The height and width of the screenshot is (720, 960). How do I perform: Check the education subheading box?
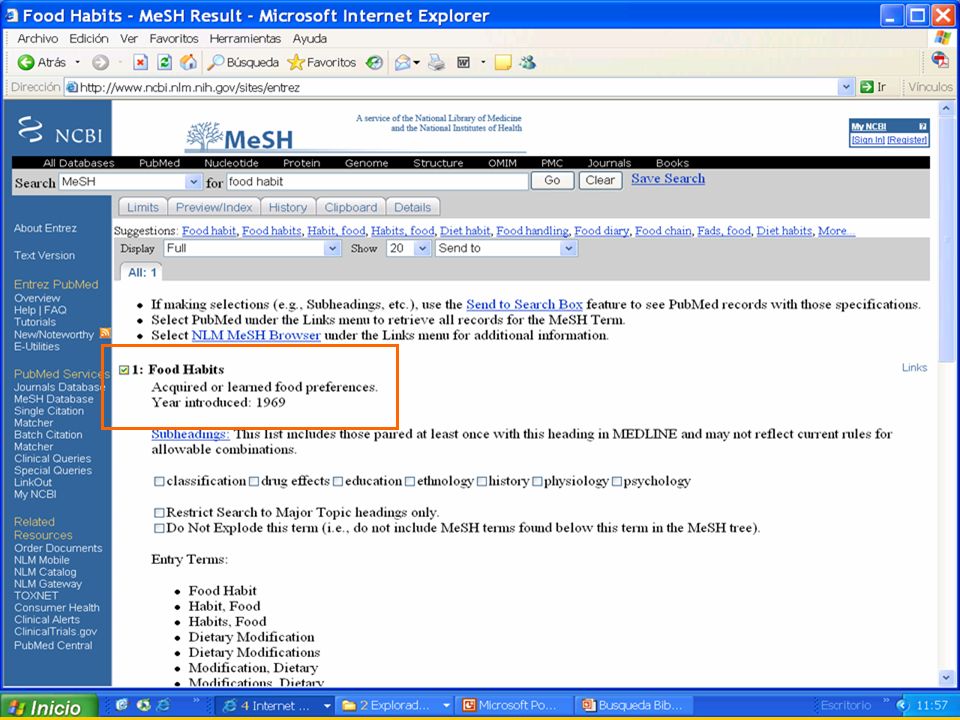(338, 482)
